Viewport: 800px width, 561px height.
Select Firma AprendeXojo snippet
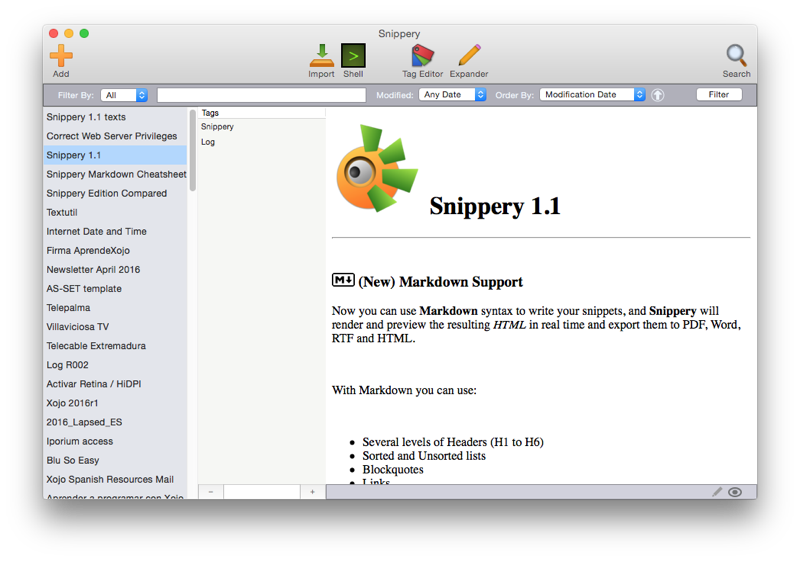[x=115, y=250]
